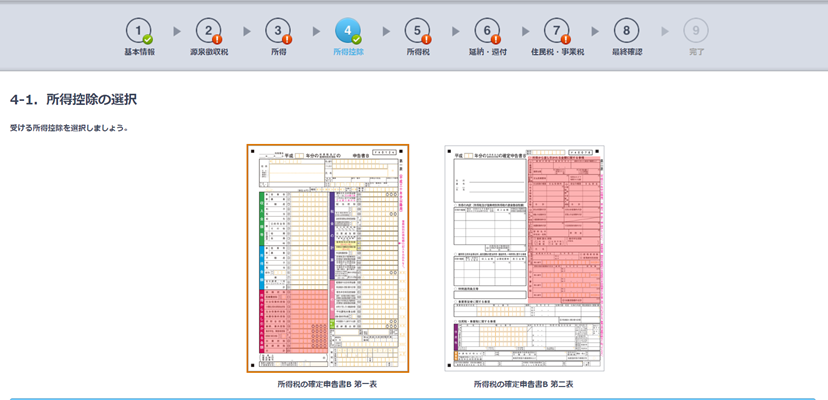This screenshot has width=828, height=400.
Task: Click the 住民税・事業税 step label
Action: tap(557, 52)
